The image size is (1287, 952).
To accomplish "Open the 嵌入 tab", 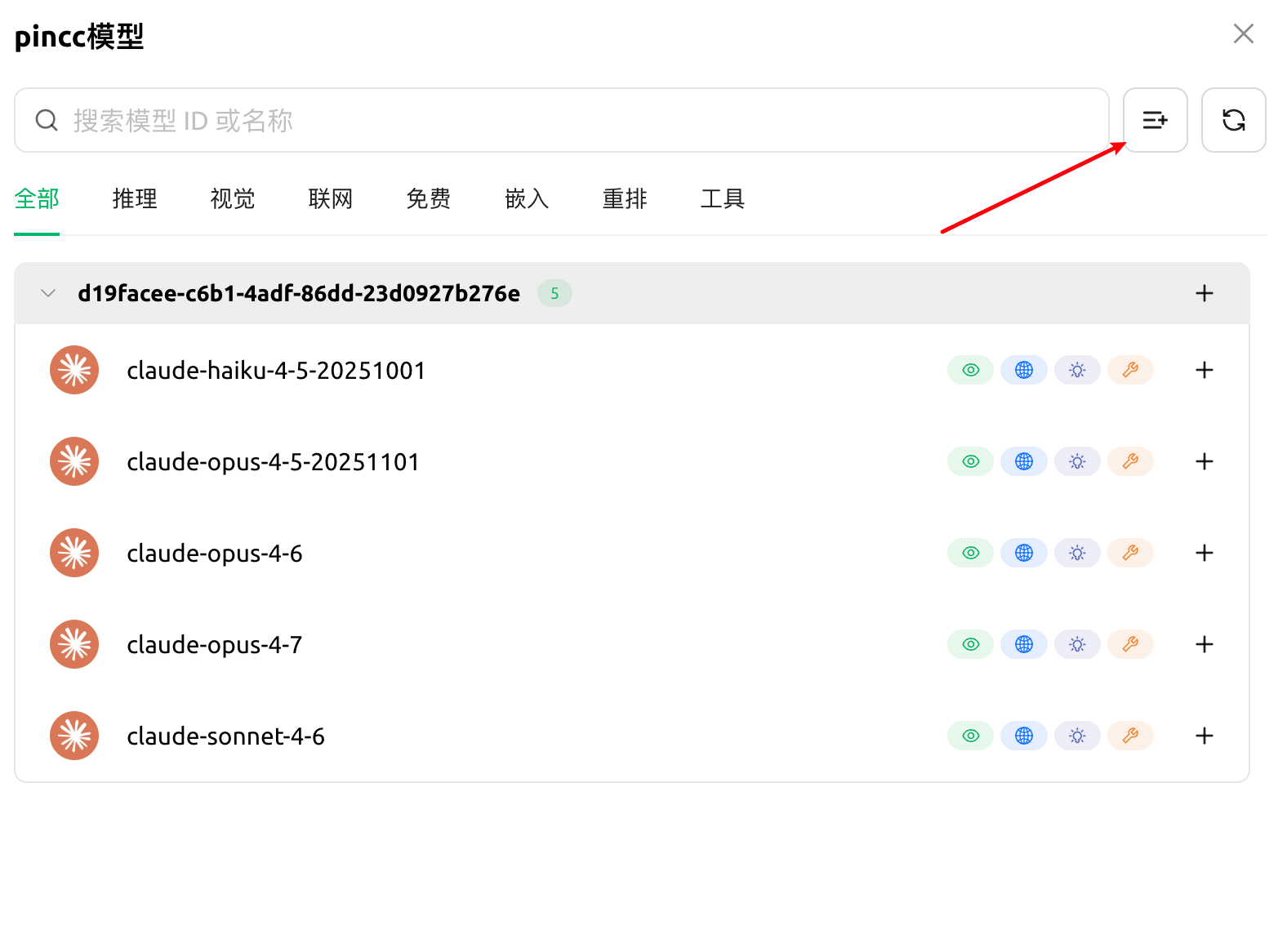I will click(527, 198).
